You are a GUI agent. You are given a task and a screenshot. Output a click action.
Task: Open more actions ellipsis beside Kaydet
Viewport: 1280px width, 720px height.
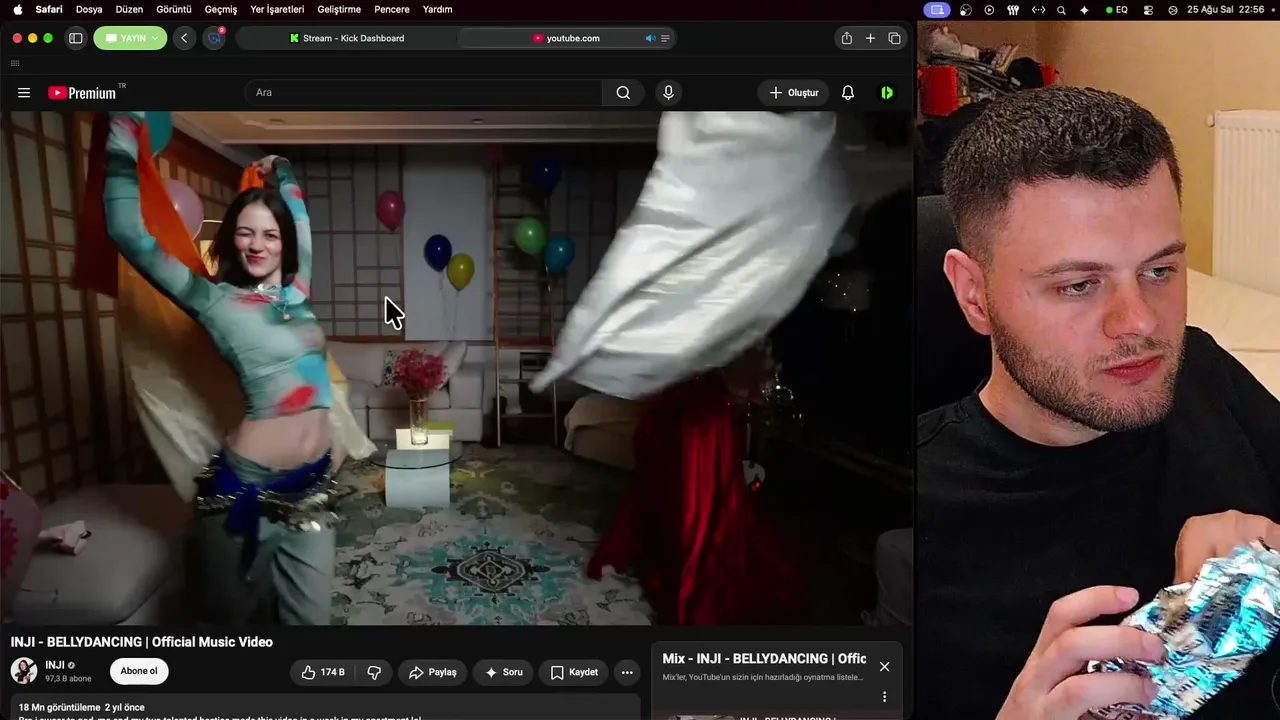point(627,672)
